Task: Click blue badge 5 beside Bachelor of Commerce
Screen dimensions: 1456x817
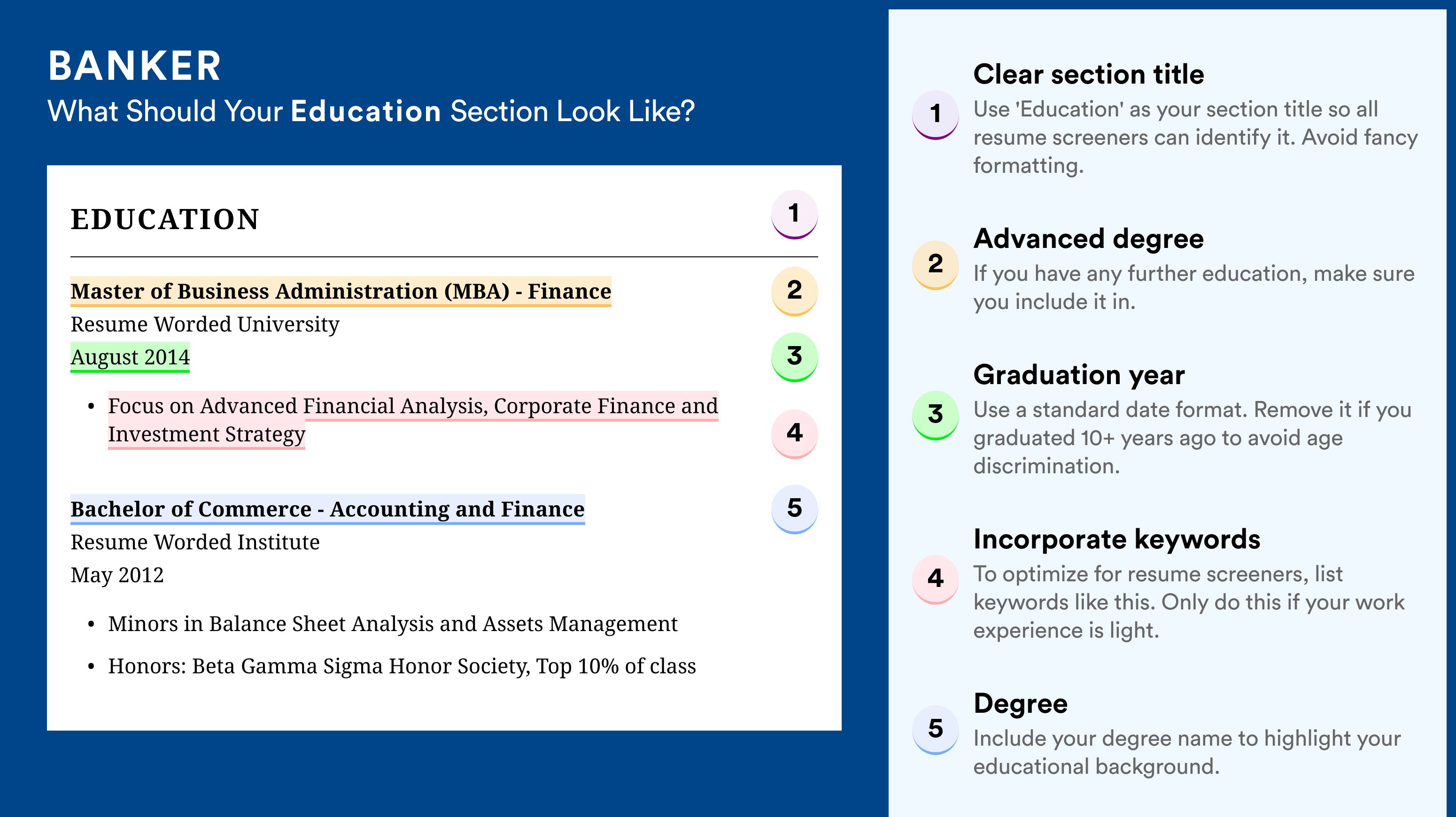Action: point(794,509)
